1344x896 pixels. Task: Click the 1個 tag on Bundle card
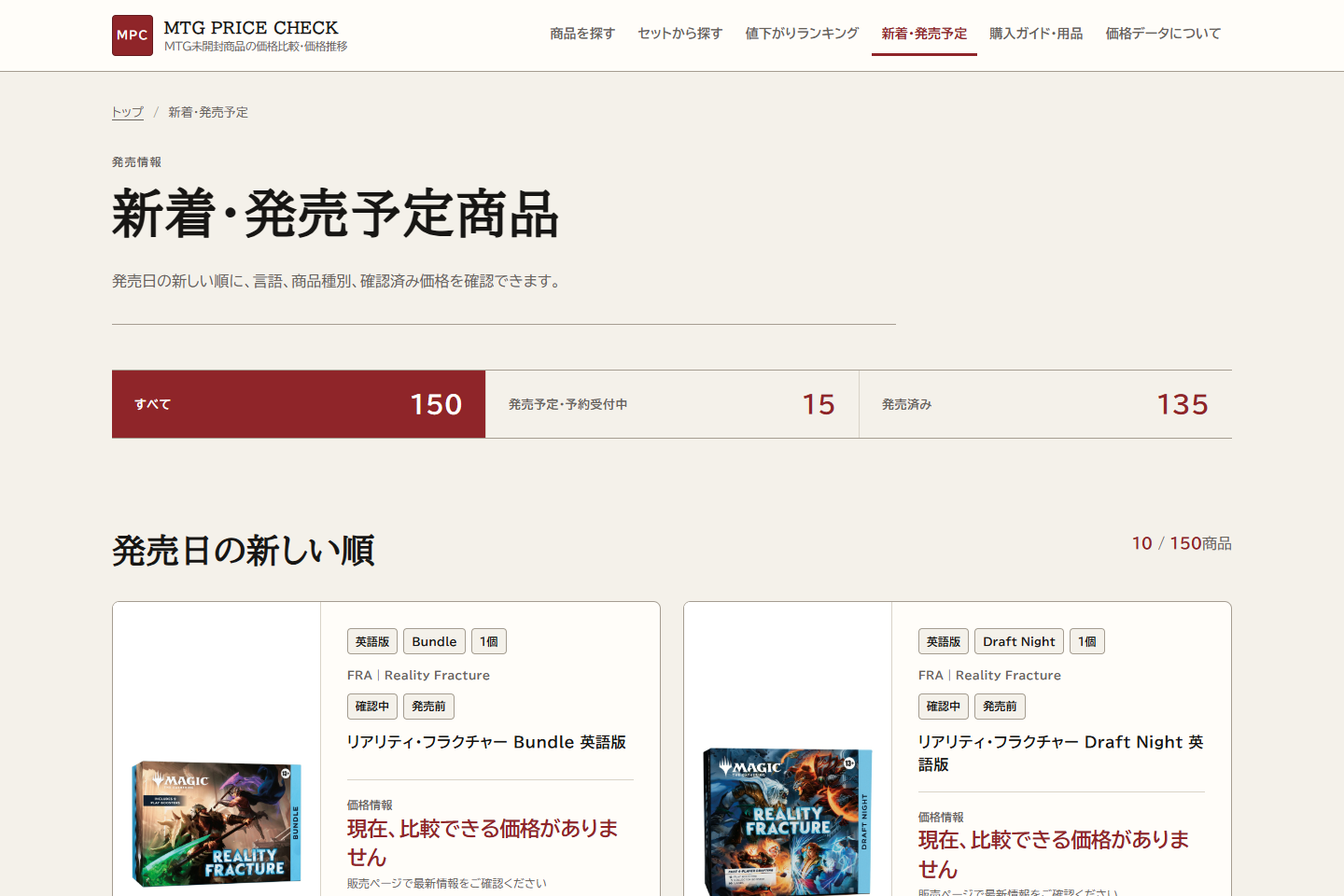pyautogui.click(x=489, y=641)
